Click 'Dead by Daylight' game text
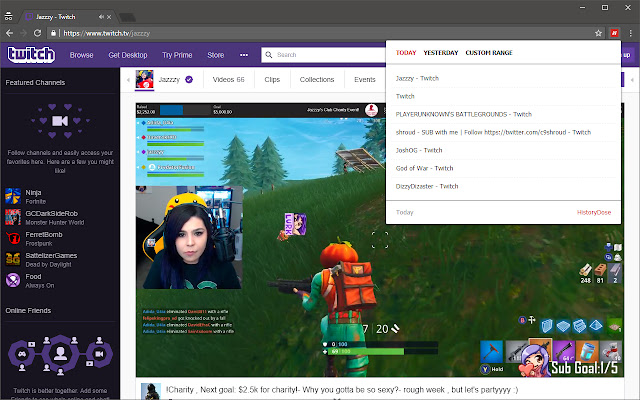 (48, 264)
